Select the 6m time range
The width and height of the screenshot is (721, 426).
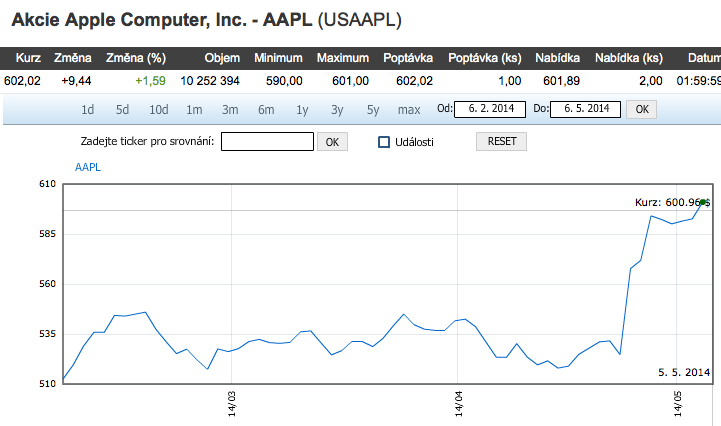266,109
